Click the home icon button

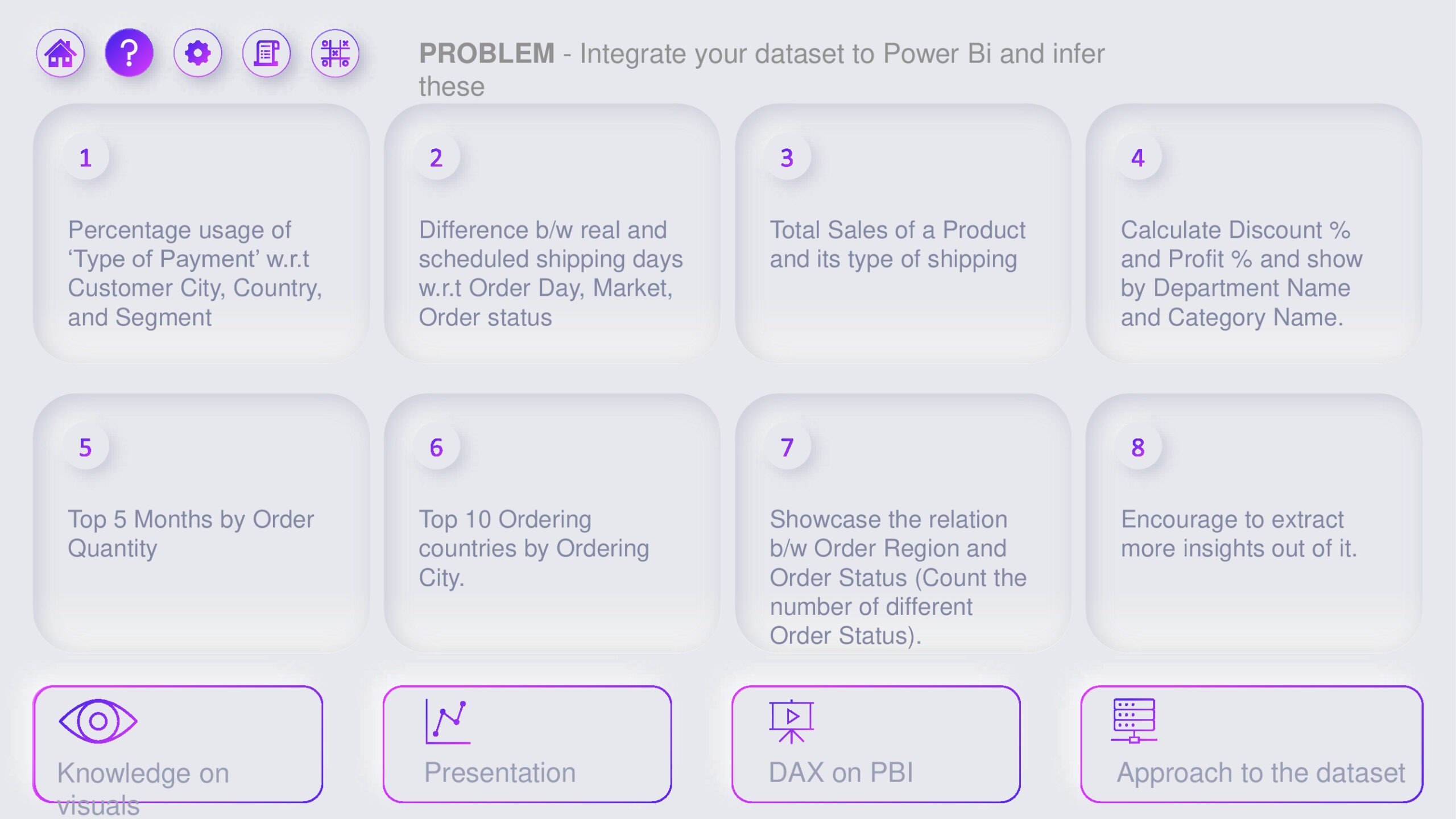pyautogui.click(x=60, y=53)
